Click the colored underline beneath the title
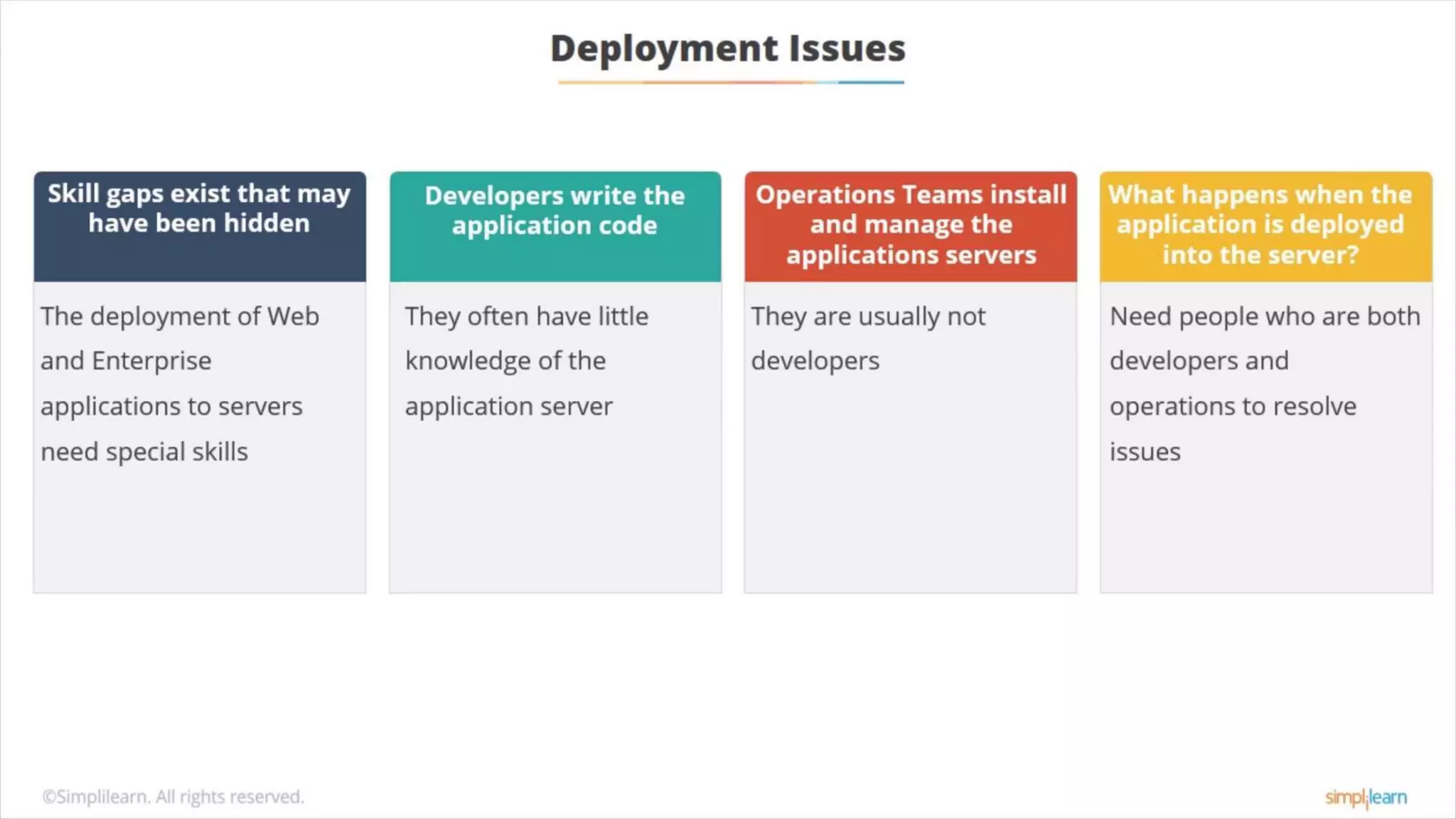 pyautogui.click(x=730, y=82)
